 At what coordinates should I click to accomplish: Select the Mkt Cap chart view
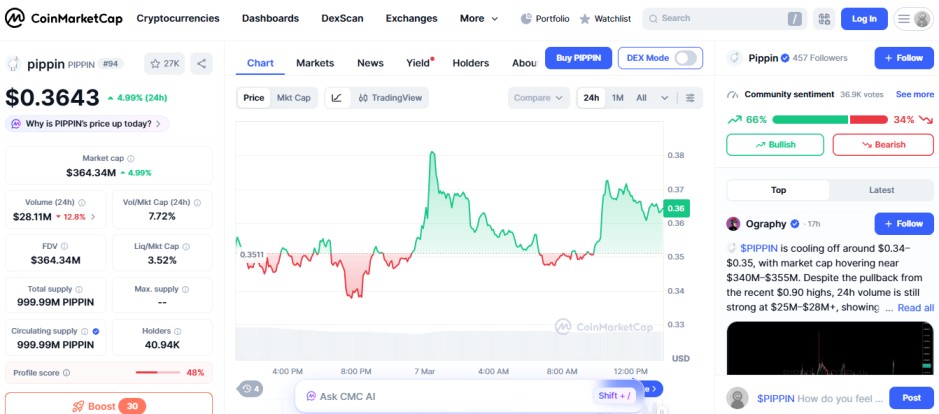(294, 98)
